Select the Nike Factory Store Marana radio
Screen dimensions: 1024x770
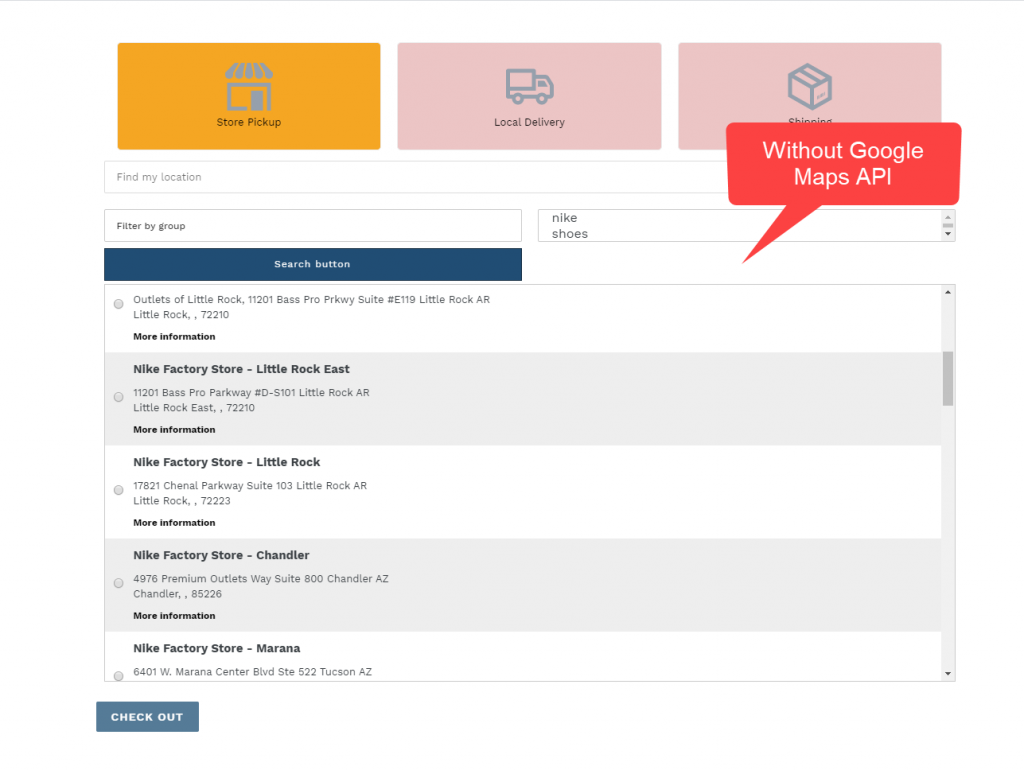point(119,675)
